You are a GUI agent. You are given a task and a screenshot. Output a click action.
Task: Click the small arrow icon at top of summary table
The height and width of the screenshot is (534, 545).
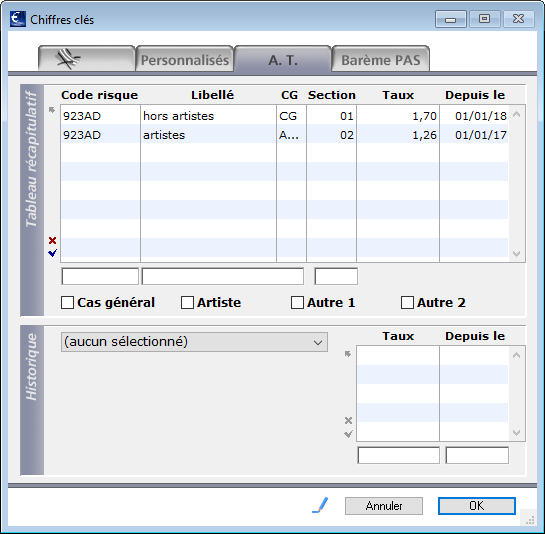tap(52, 110)
